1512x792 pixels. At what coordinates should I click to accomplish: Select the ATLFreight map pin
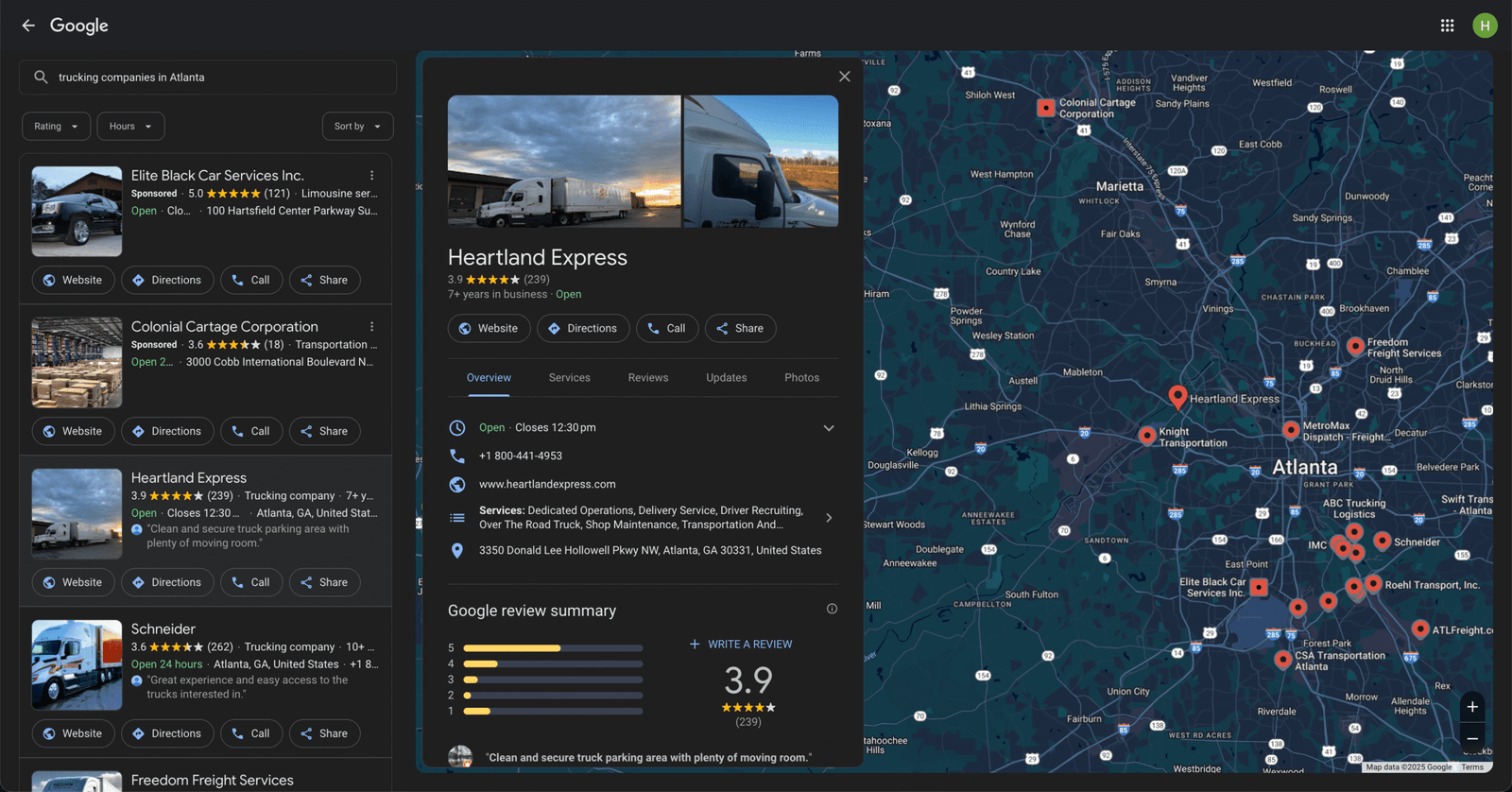[1419, 628]
